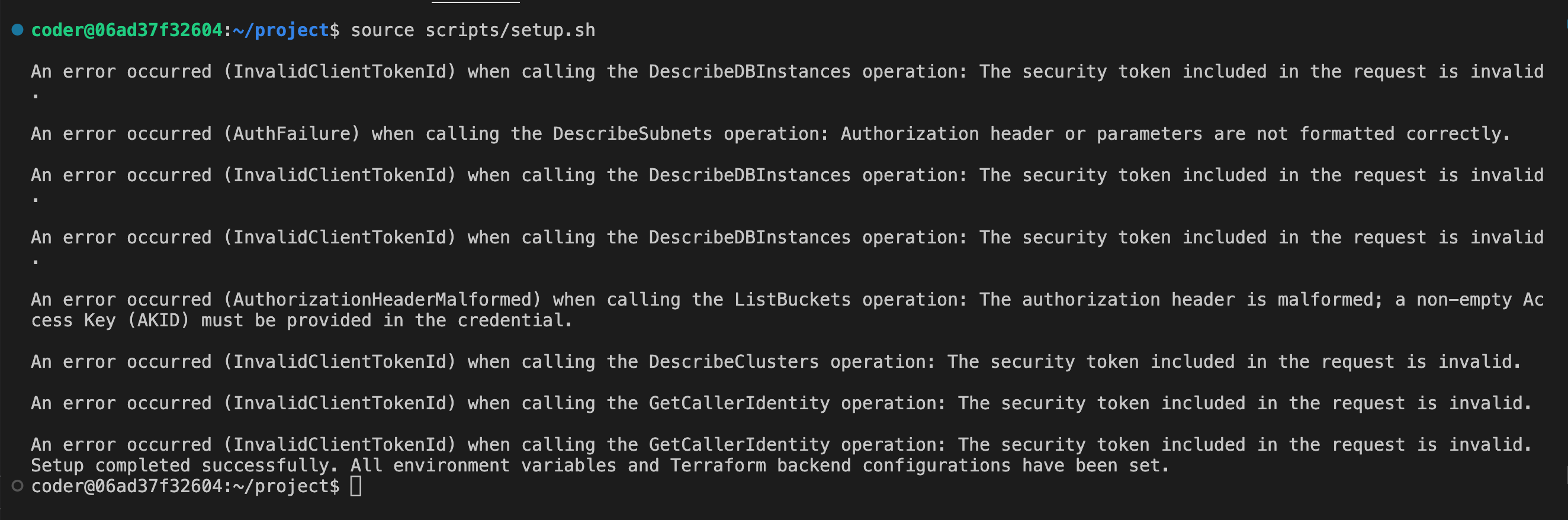This screenshot has width=1568, height=520.
Task: Click the AuthFailure error code
Action: 291,133
